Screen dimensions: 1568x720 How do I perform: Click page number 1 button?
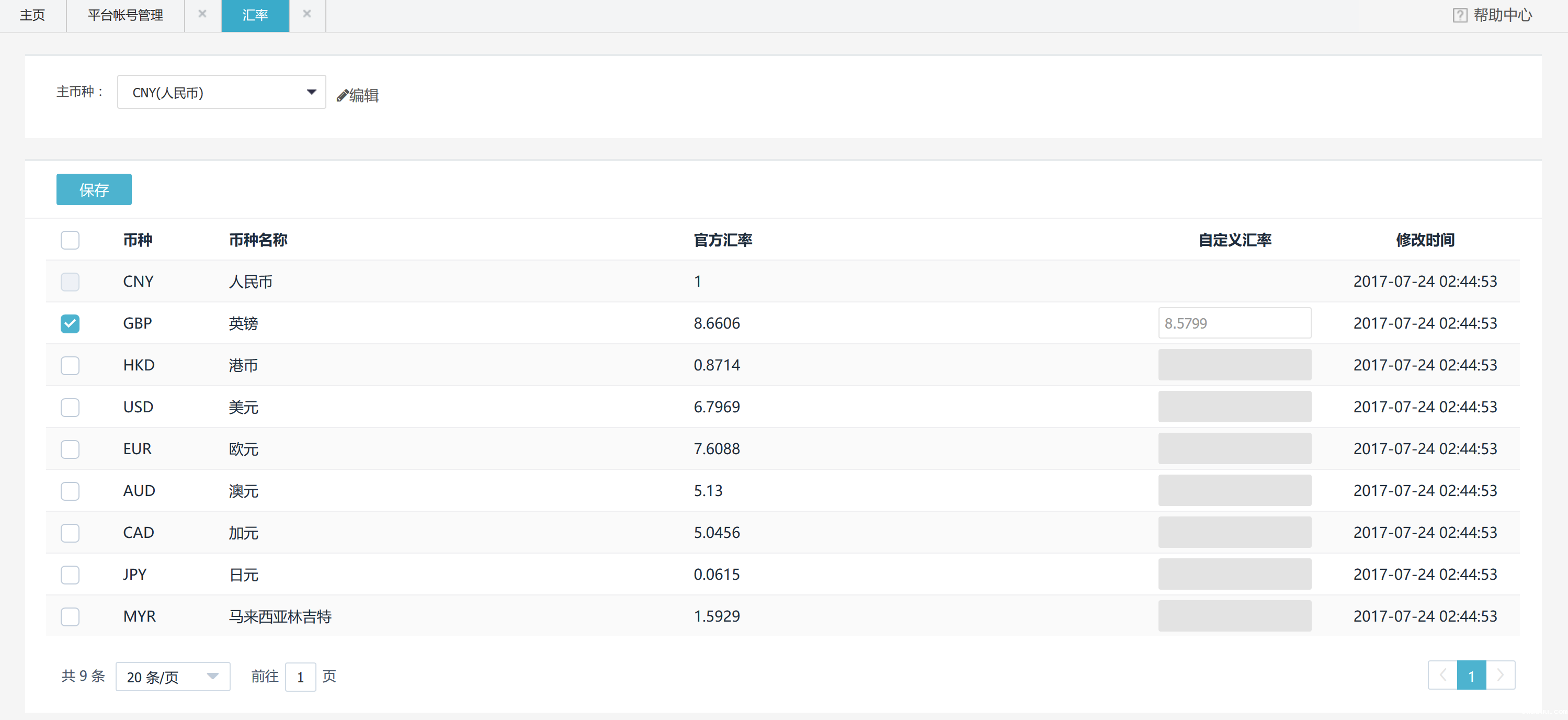1471,676
